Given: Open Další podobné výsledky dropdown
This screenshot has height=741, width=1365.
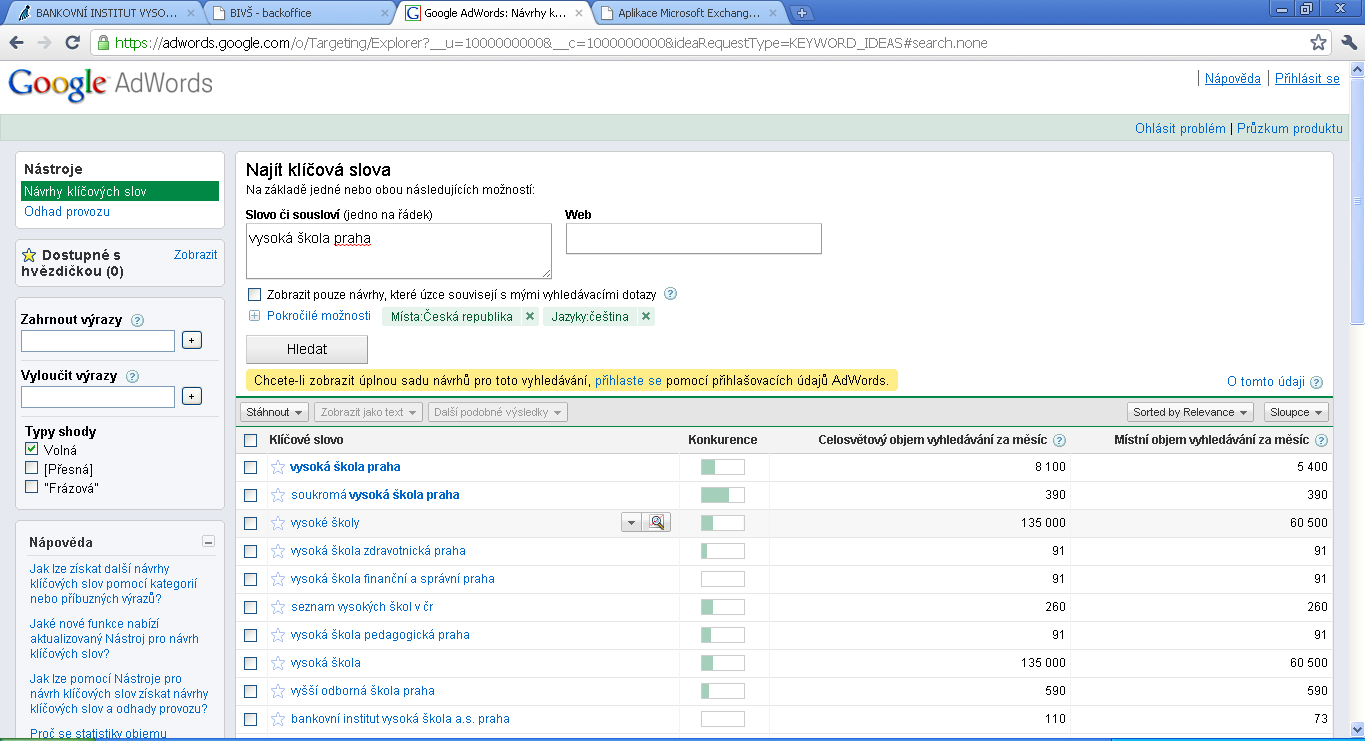Looking at the screenshot, I should [x=497, y=412].
